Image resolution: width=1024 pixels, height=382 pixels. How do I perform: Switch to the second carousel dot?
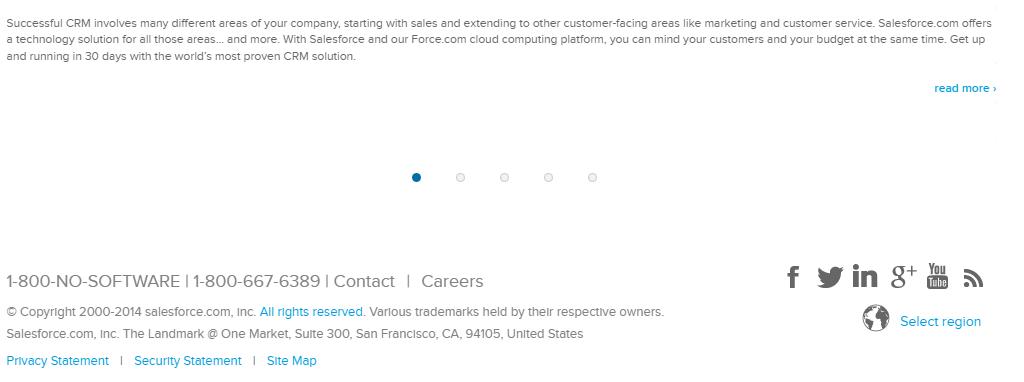point(460,178)
